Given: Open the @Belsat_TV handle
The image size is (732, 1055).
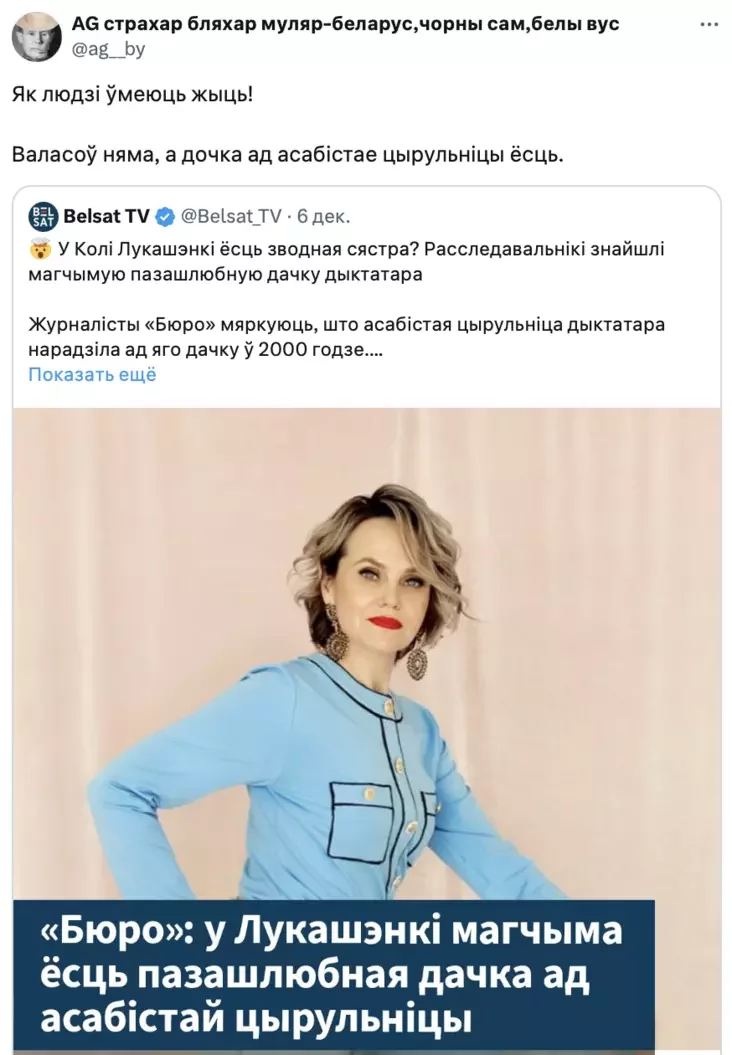Looking at the screenshot, I should point(231,217).
